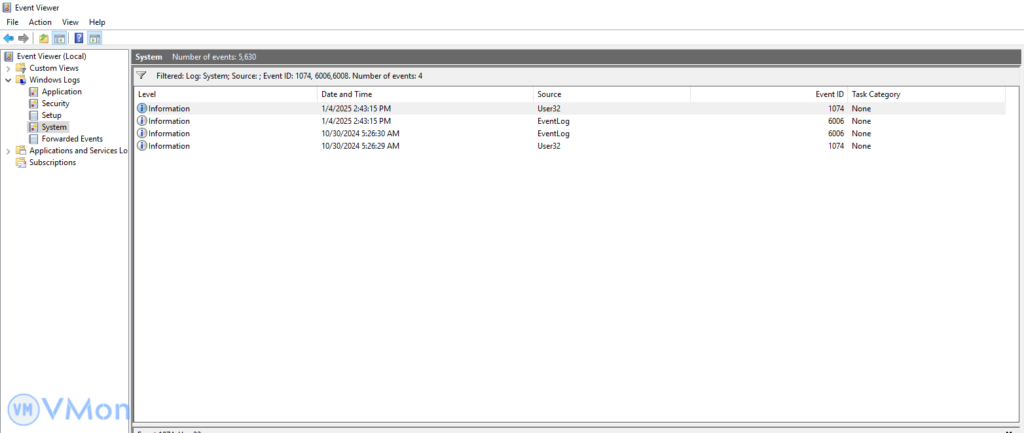The image size is (1024, 433).
Task: Click the Back arrow toolbar icon
Action: [x=9, y=38]
